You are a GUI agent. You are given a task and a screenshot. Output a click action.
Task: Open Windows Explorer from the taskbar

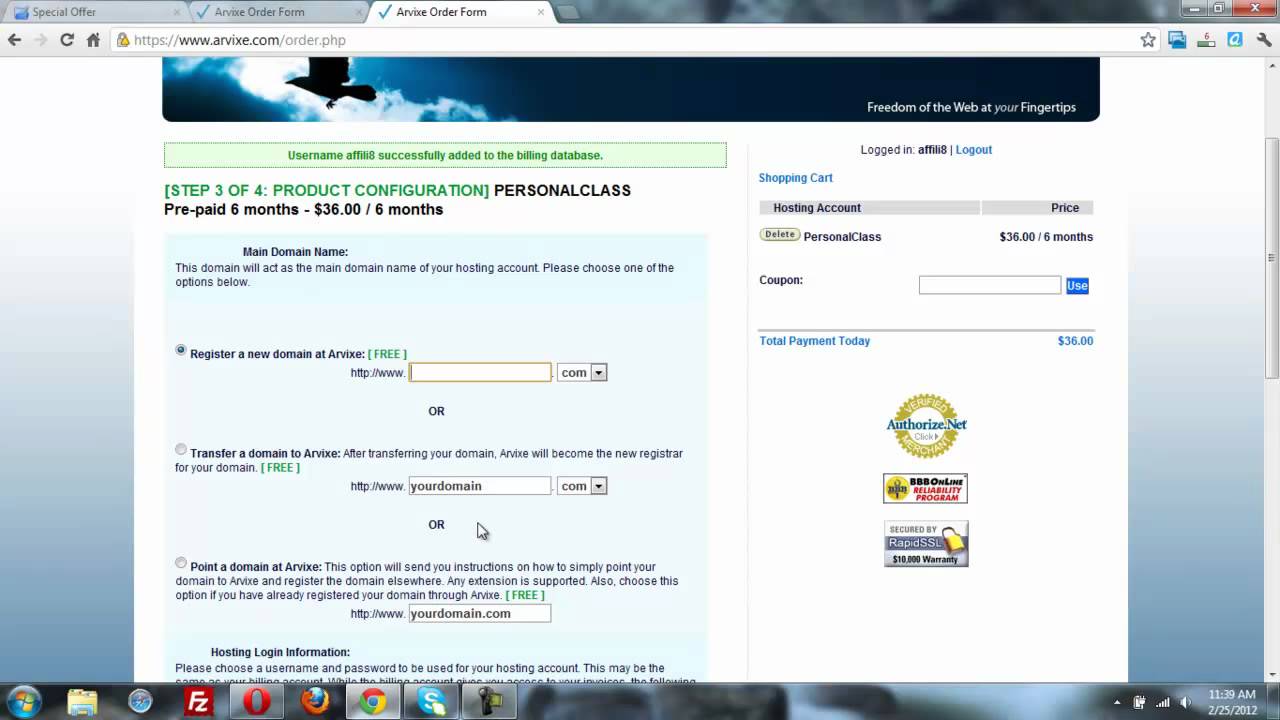83,702
